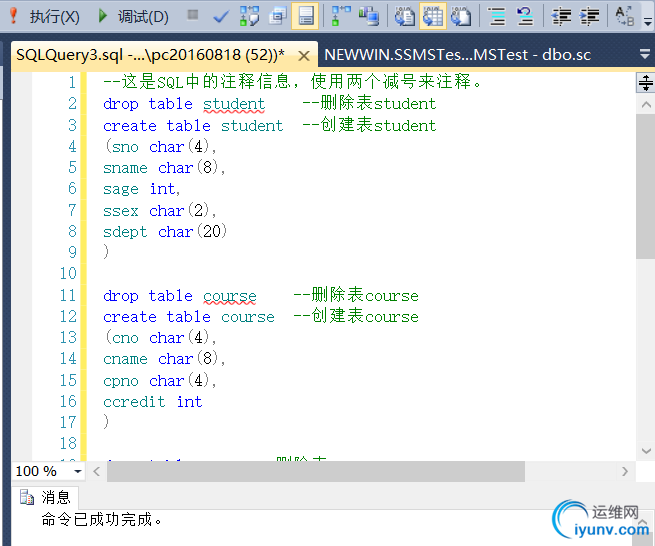
Task: Open the Query Options icon
Action: (x=277, y=16)
